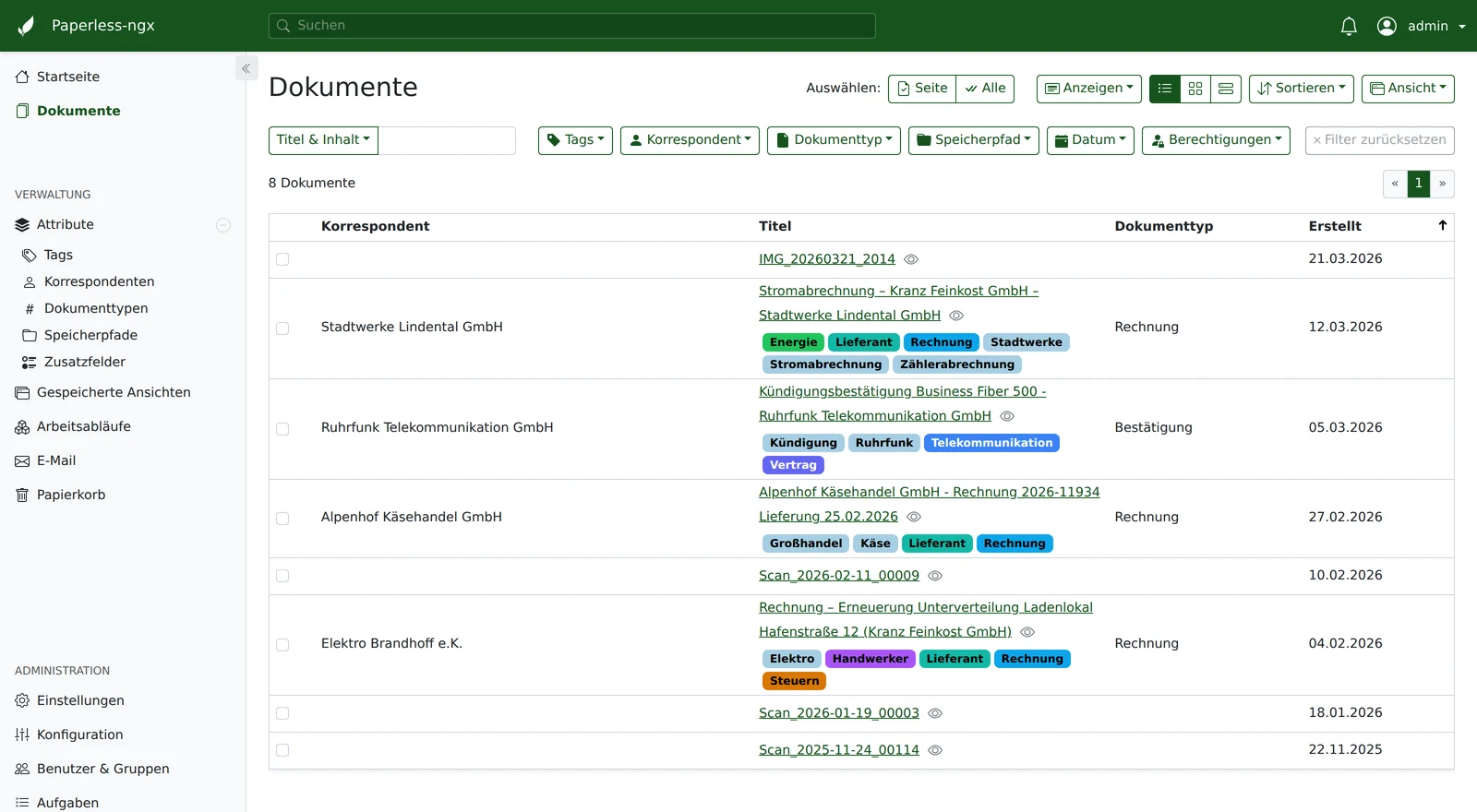Open the Berechtigungen filter dropdown
Viewport: 1477px width, 812px height.
(x=1216, y=140)
